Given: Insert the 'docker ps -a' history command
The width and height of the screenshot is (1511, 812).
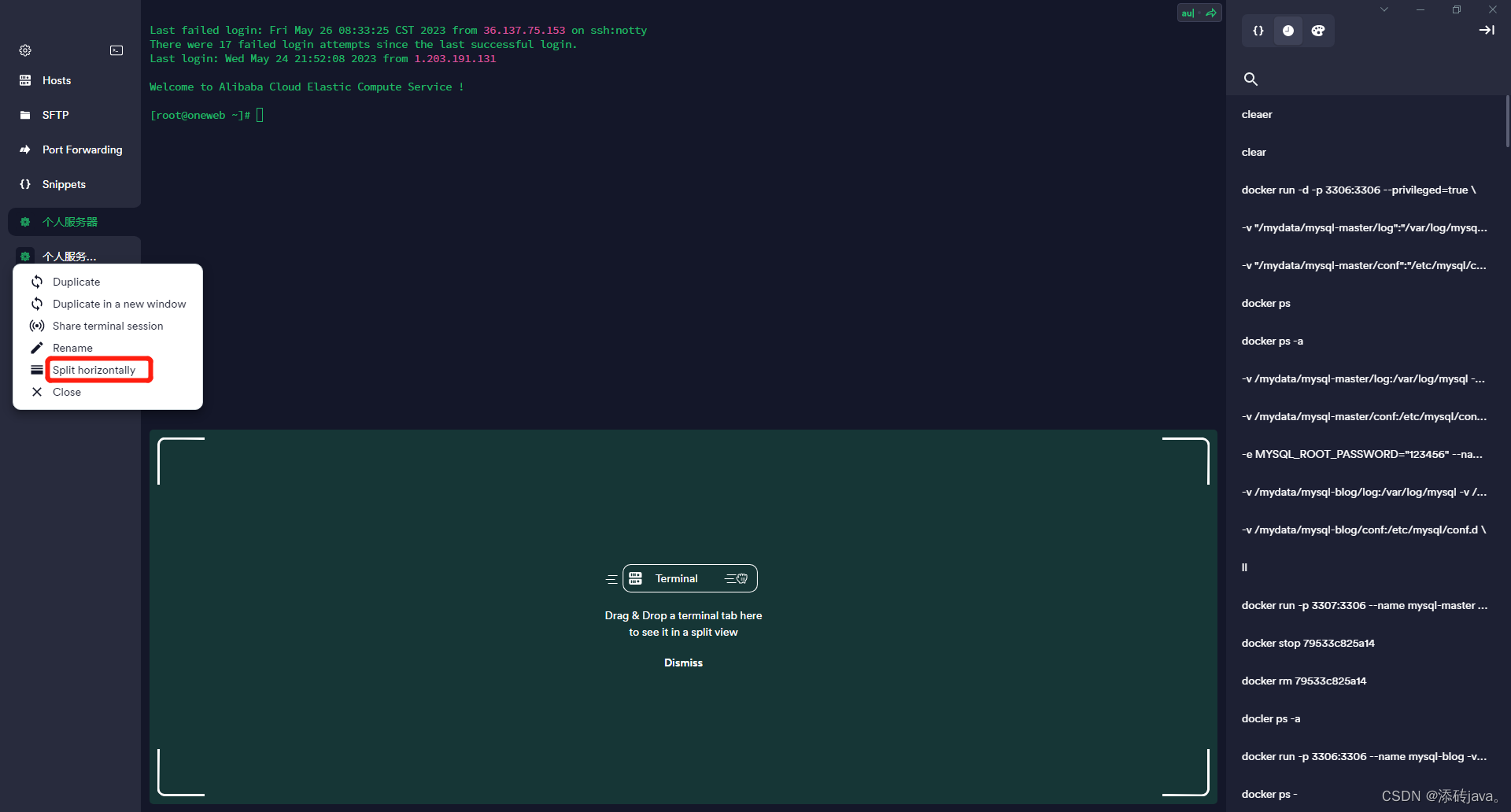Looking at the screenshot, I should (x=1273, y=341).
